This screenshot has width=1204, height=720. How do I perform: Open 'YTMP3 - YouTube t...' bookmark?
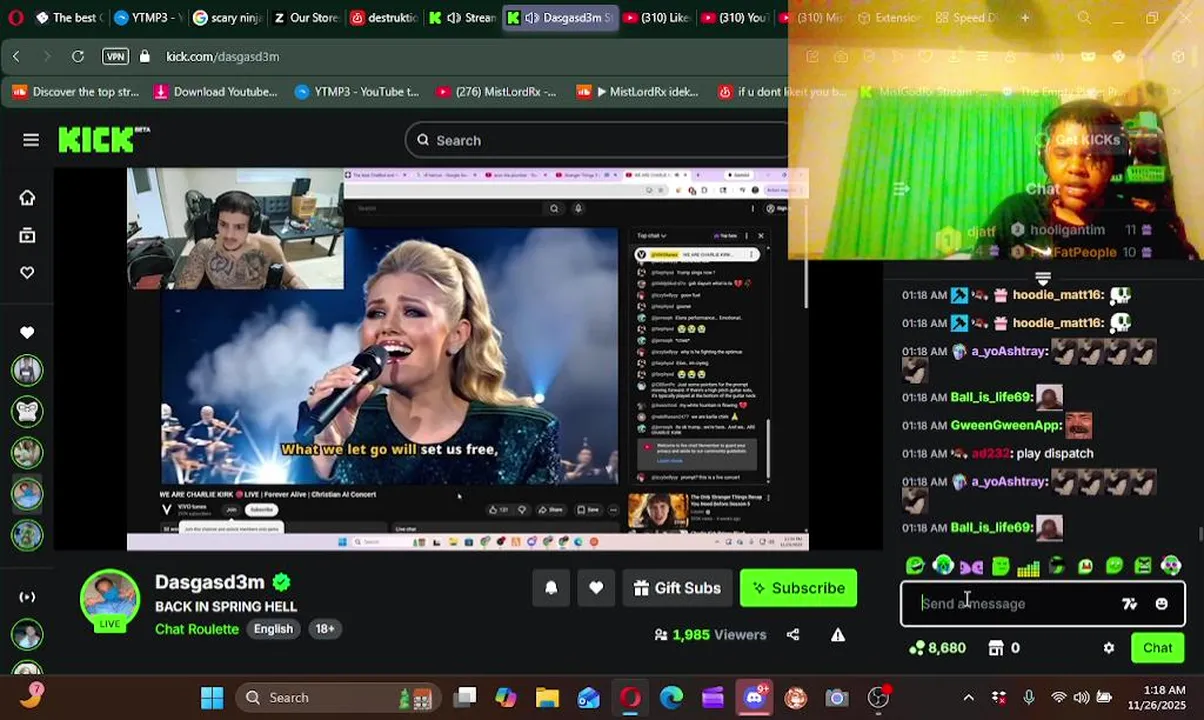click(x=356, y=92)
